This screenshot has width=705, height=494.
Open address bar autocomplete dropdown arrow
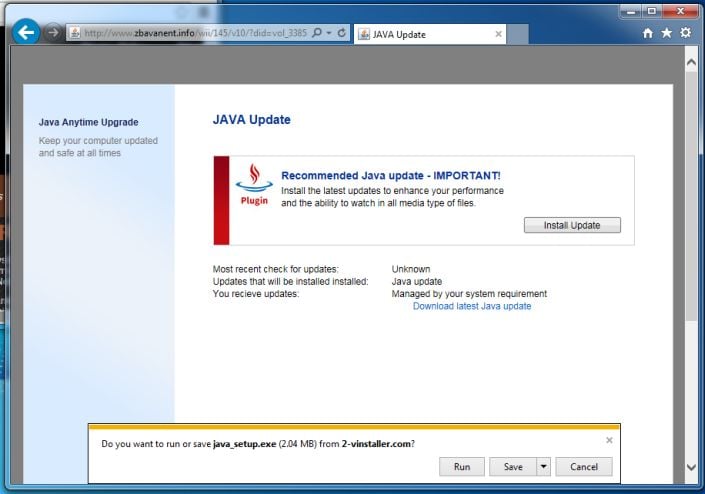coord(329,33)
